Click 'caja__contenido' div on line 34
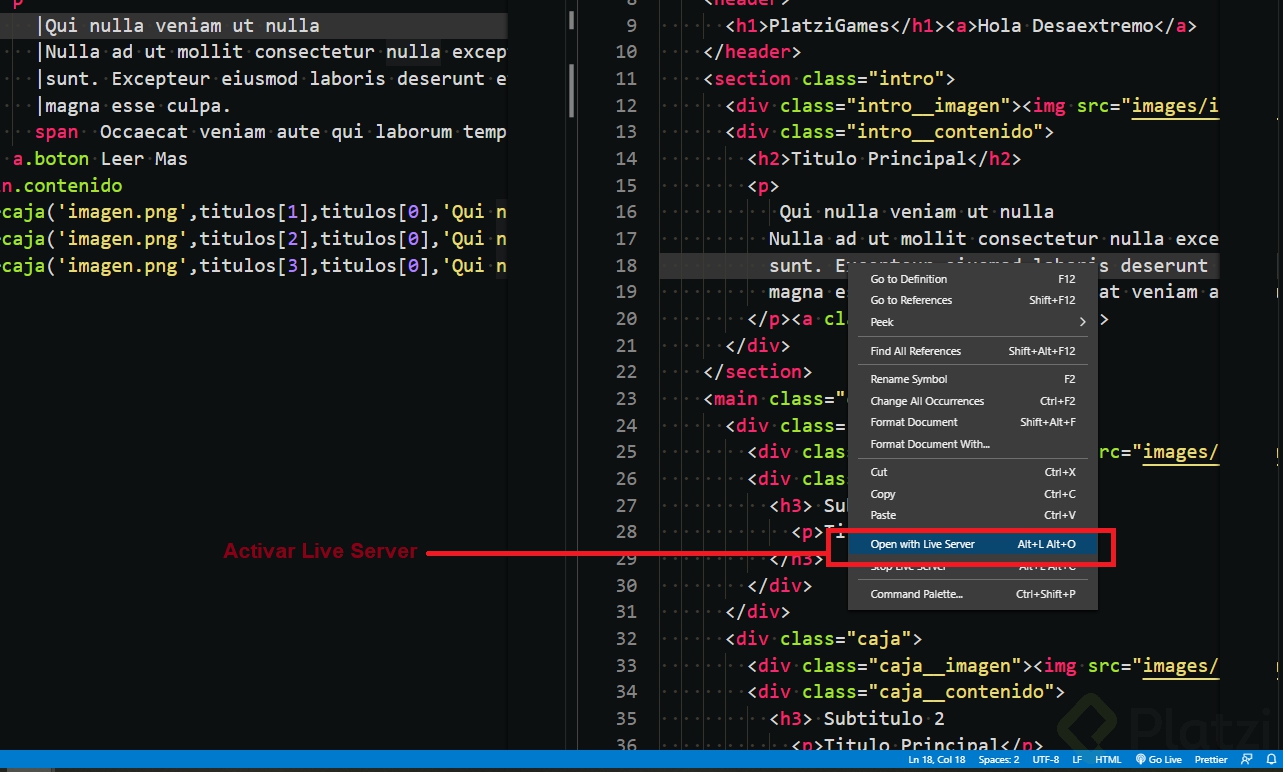Image resolution: width=1283 pixels, height=772 pixels. pyautogui.click(x=906, y=691)
